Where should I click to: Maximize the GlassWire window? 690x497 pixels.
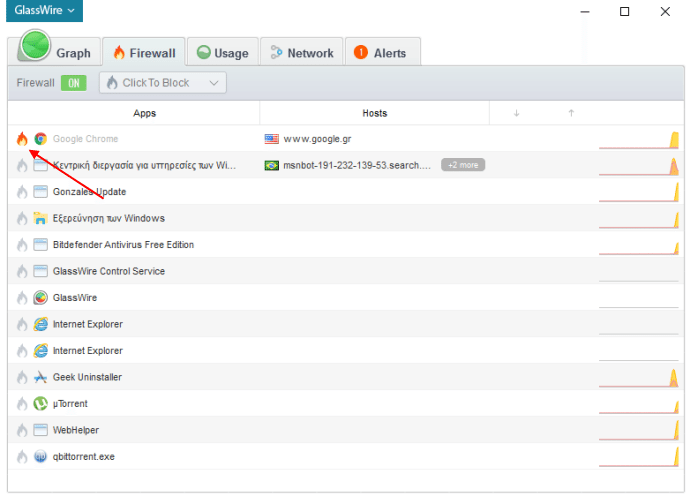tap(624, 11)
